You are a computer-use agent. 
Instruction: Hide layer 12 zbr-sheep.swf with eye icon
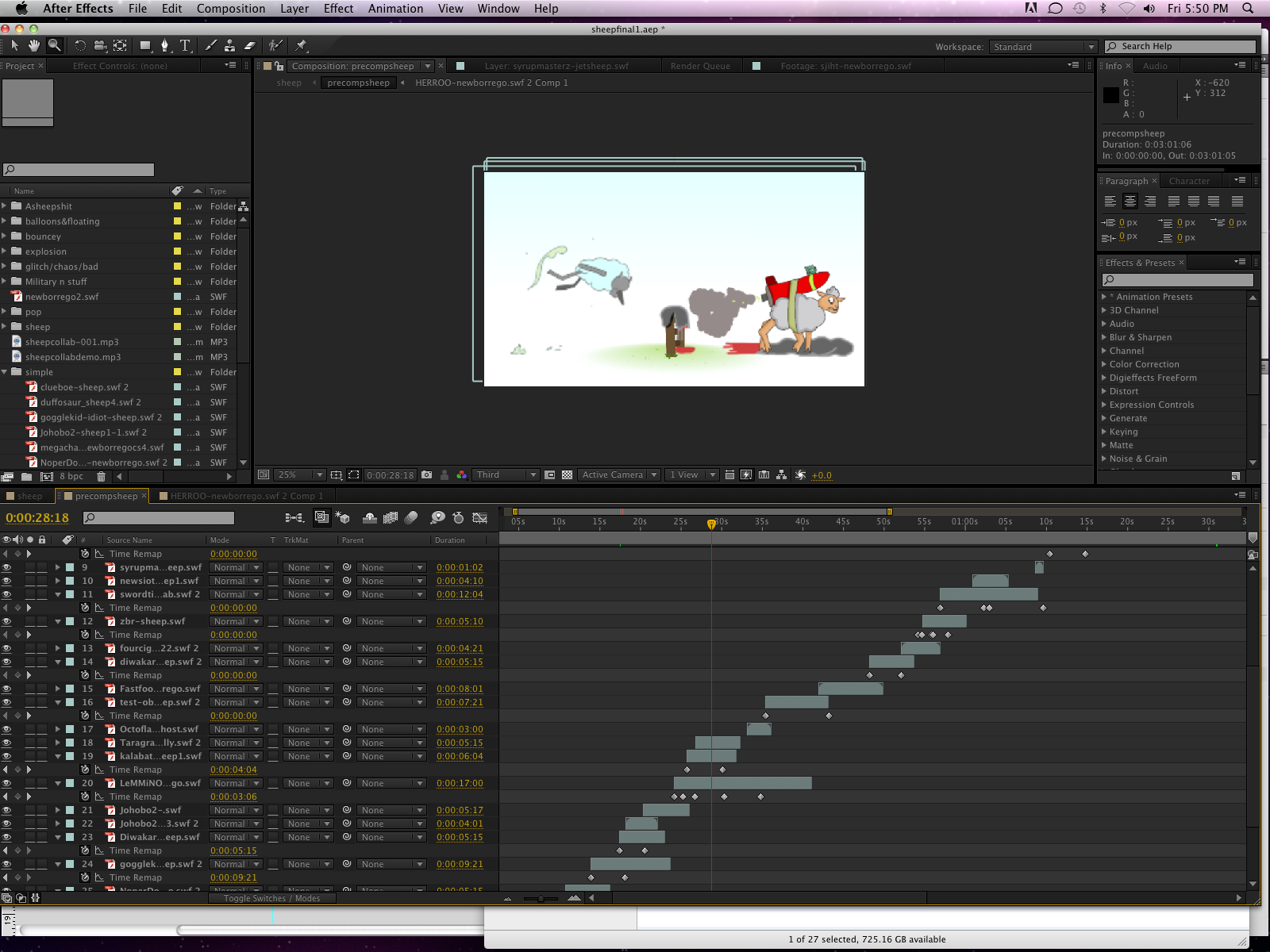coord(6,622)
